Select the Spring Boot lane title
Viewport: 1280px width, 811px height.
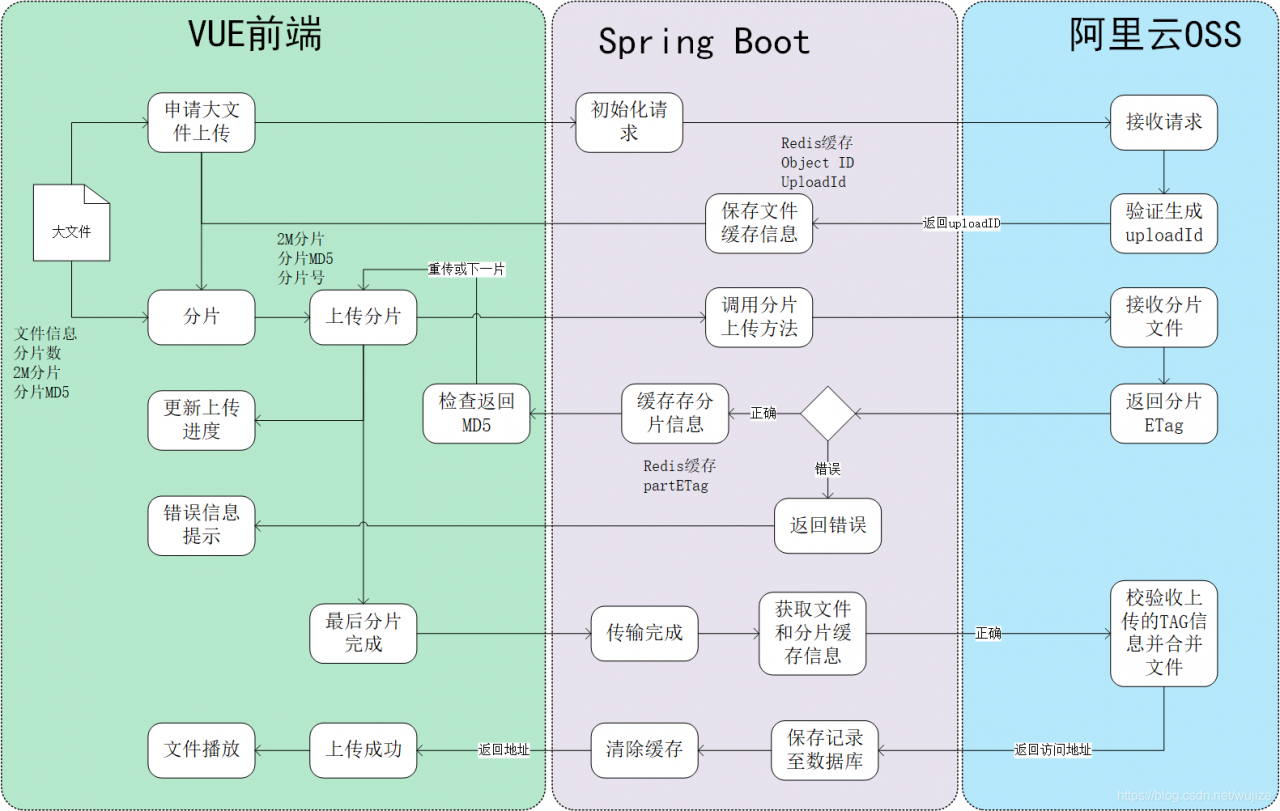coord(703,41)
